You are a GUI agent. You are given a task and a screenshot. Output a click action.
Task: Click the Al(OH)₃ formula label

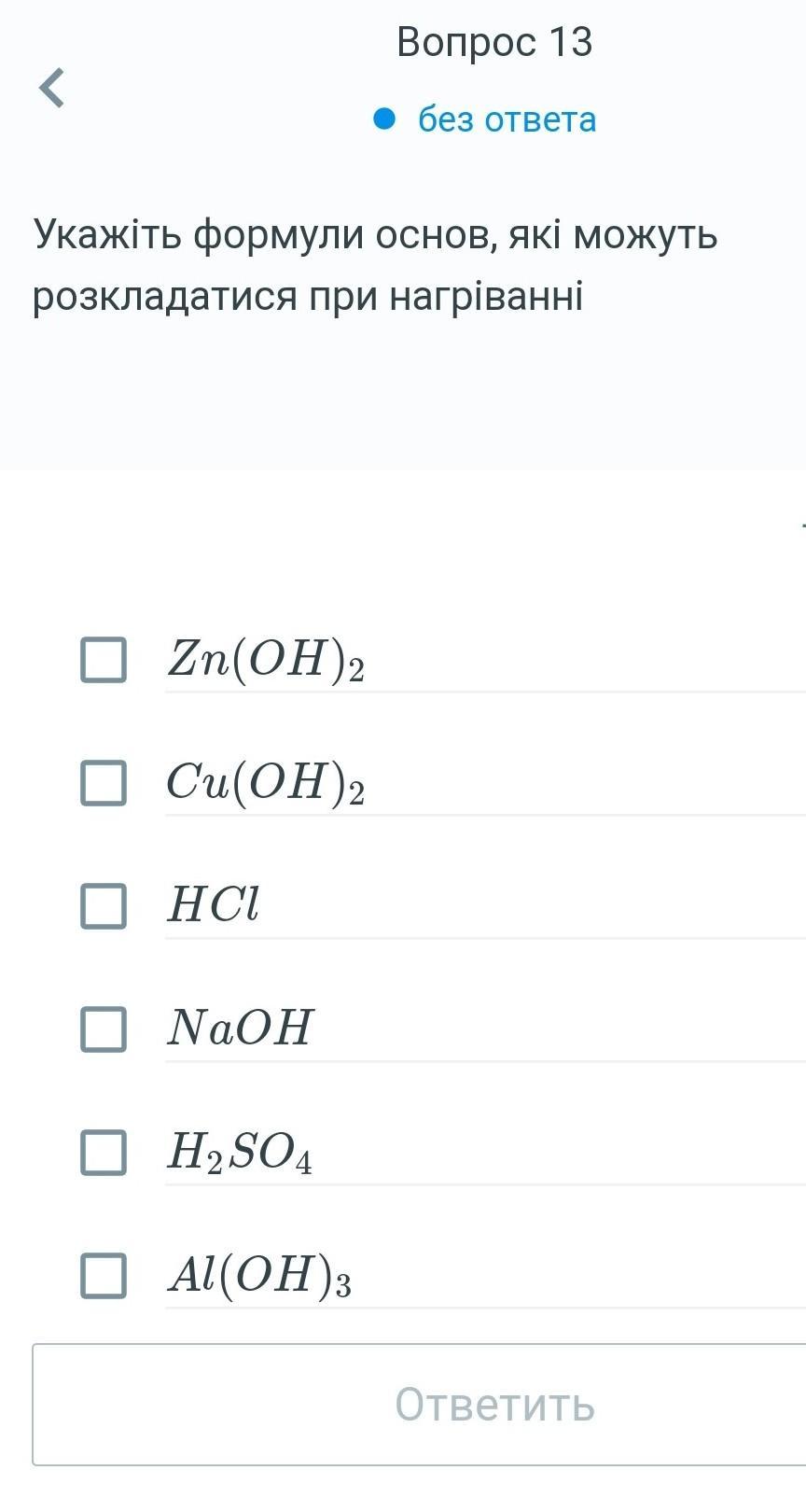click(x=259, y=1275)
